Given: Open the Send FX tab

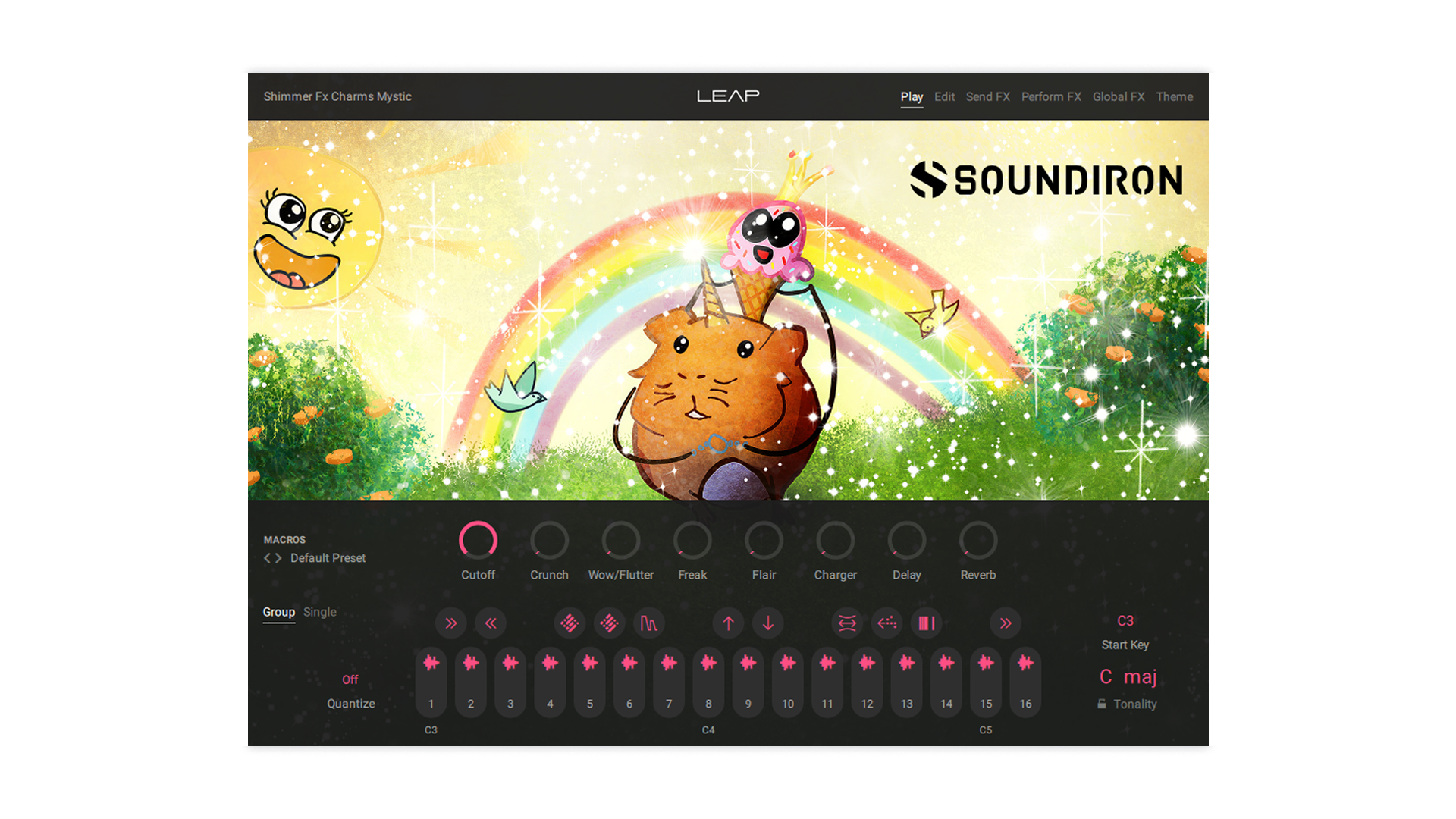Looking at the screenshot, I should pos(987,97).
